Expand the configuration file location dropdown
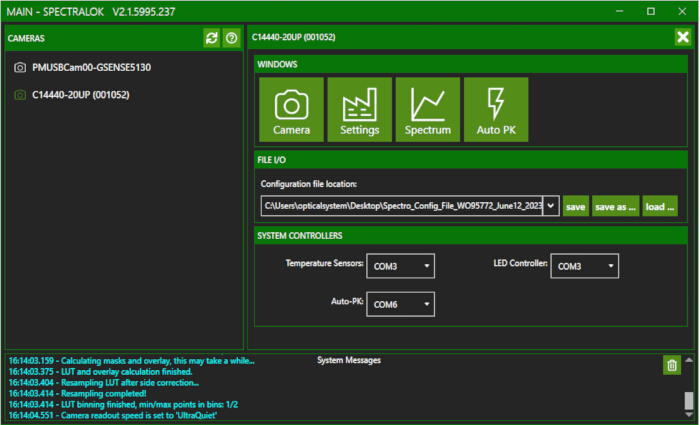700x425 pixels. [x=551, y=206]
